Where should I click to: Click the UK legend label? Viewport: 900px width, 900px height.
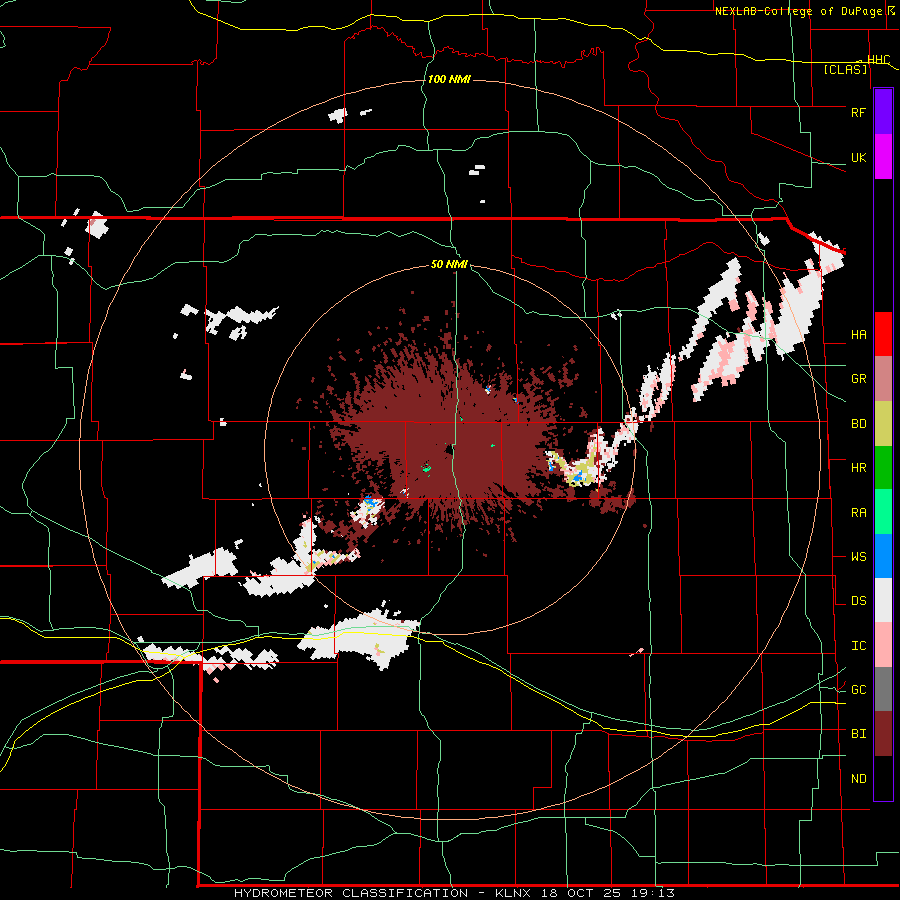[858, 157]
